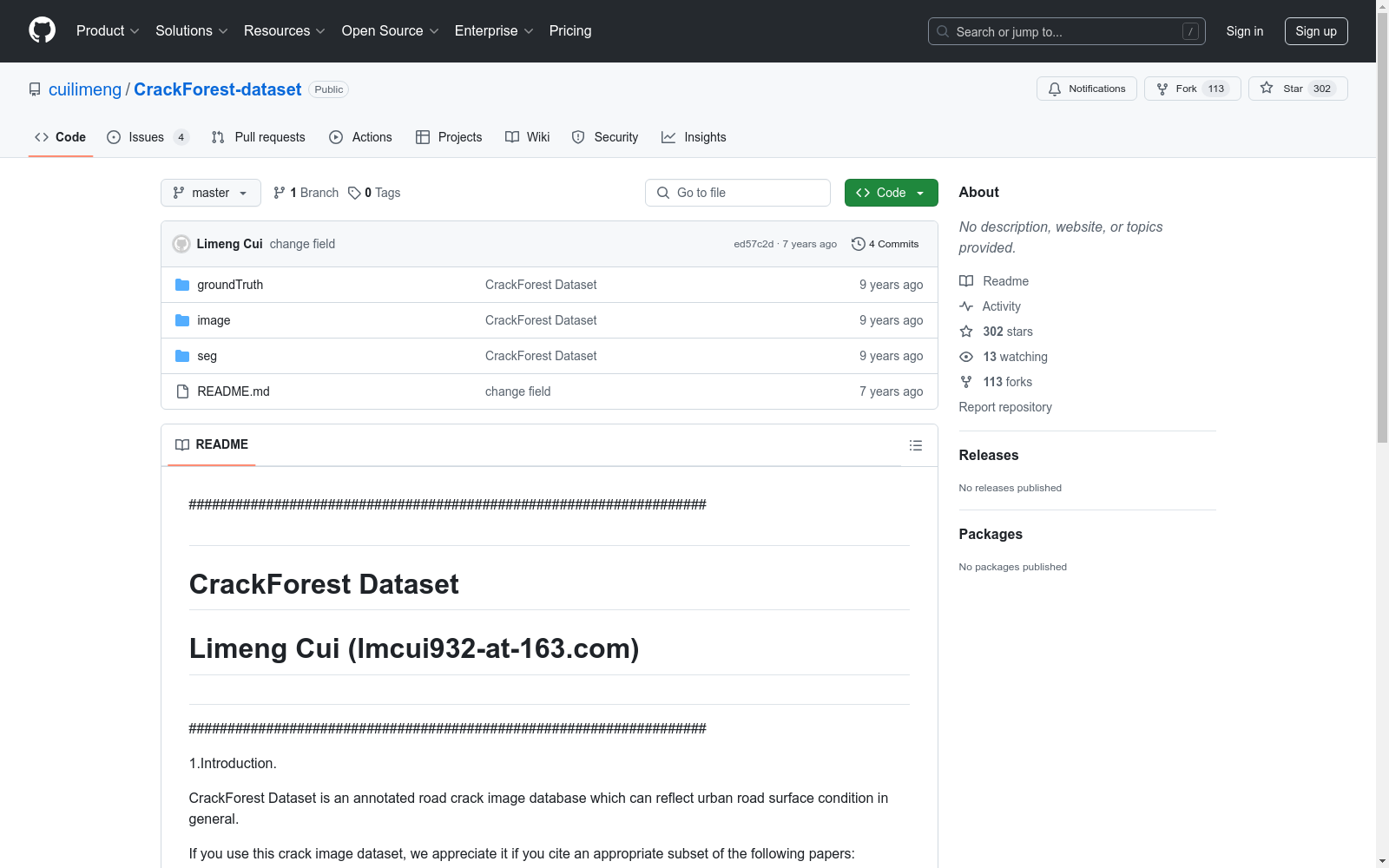Expand the Open Source dropdown
Viewport: 1389px width, 868px height.
[390, 30]
